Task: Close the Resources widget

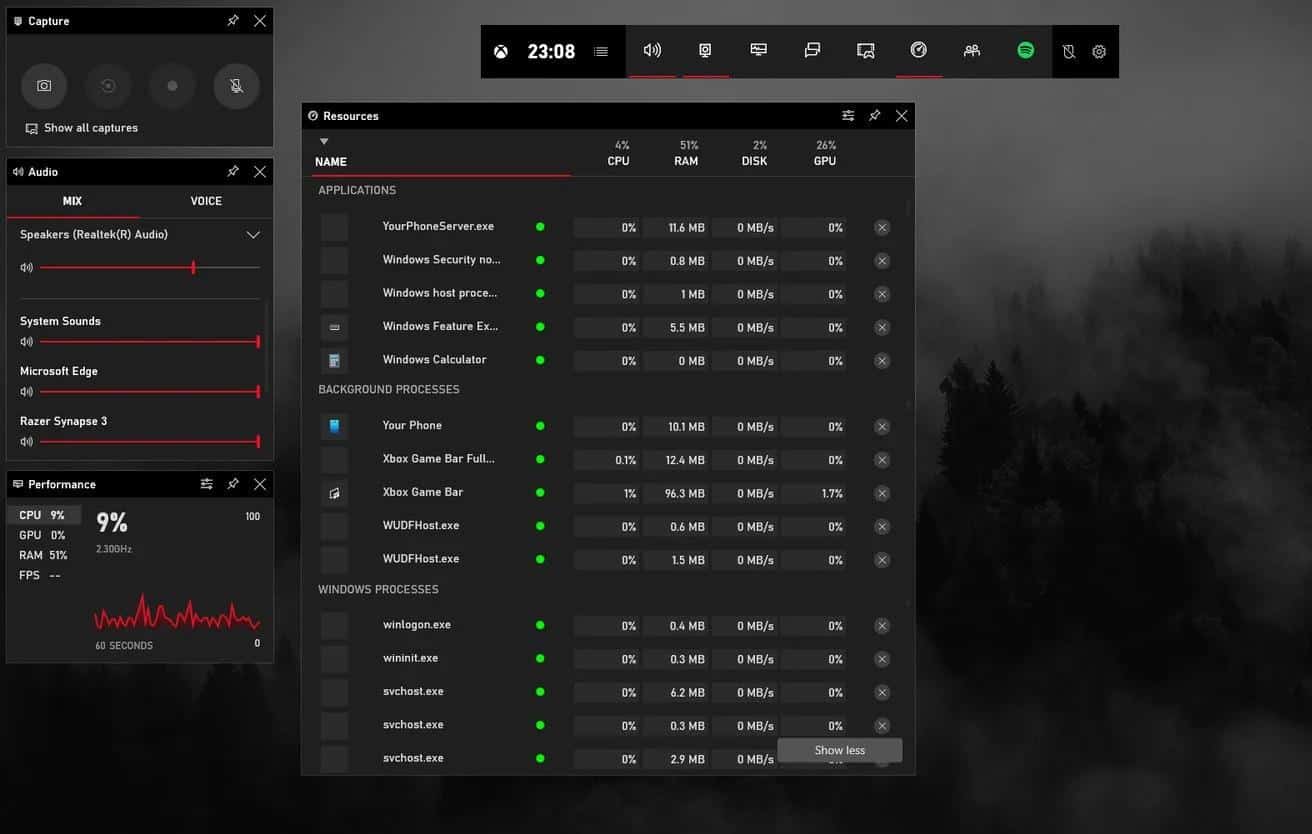Action: [901, 116]
